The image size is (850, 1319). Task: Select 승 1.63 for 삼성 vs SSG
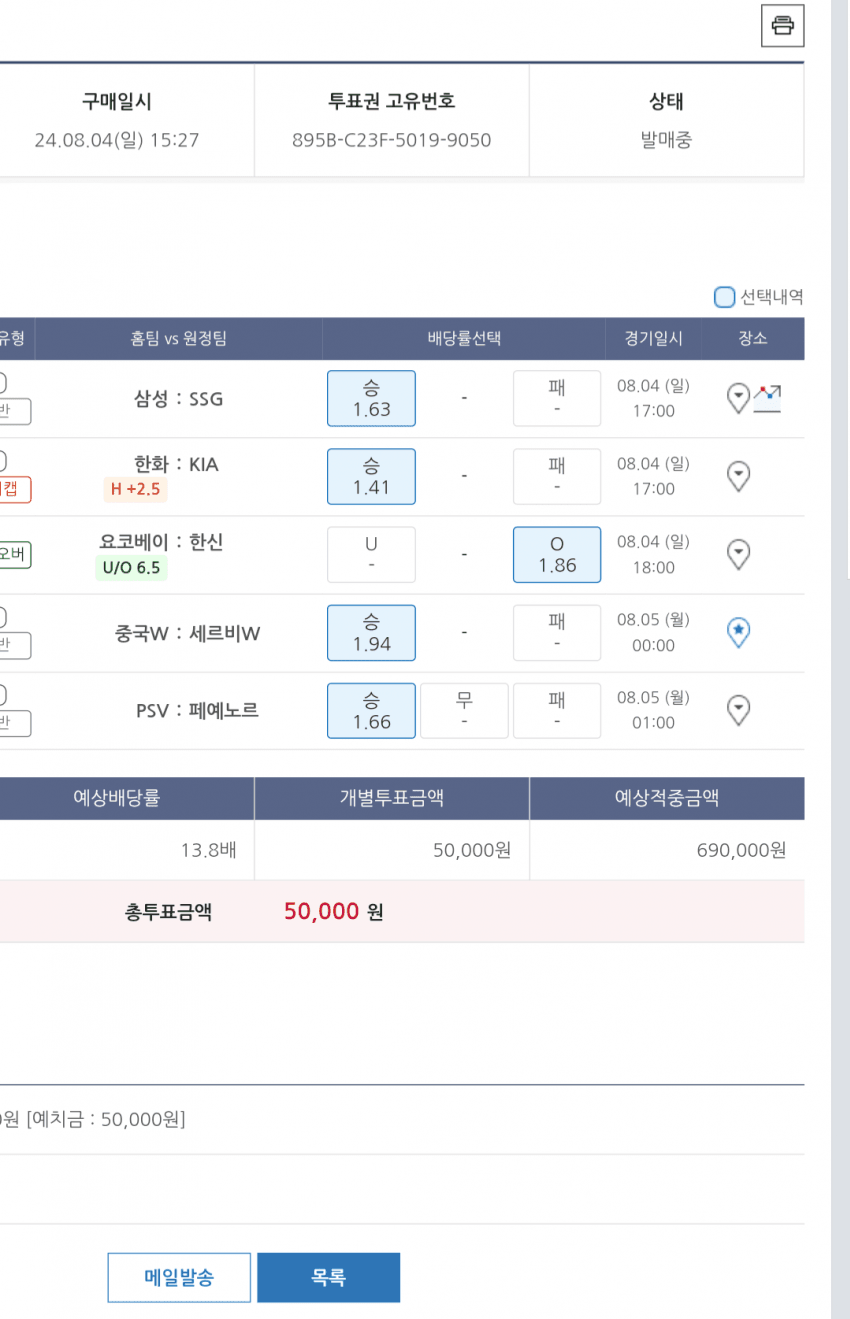tap(371, 398)
